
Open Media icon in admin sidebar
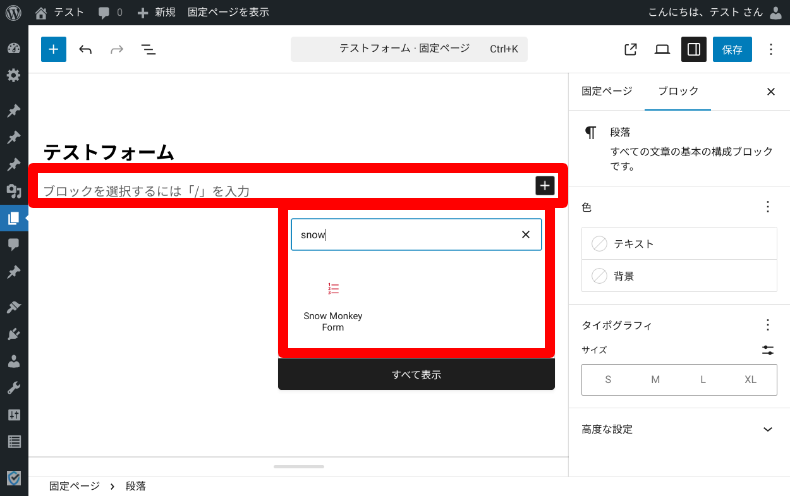(x=14, y=191)
